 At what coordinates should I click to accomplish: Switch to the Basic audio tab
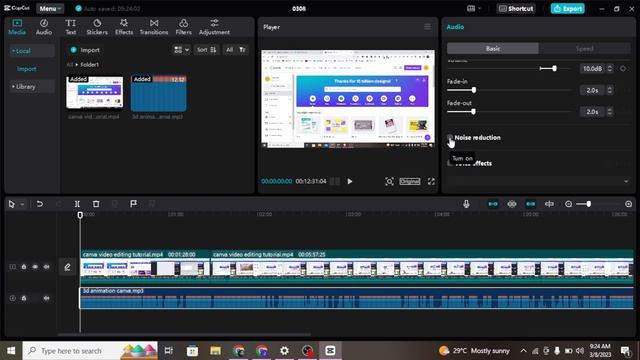[x=493, y=49]
